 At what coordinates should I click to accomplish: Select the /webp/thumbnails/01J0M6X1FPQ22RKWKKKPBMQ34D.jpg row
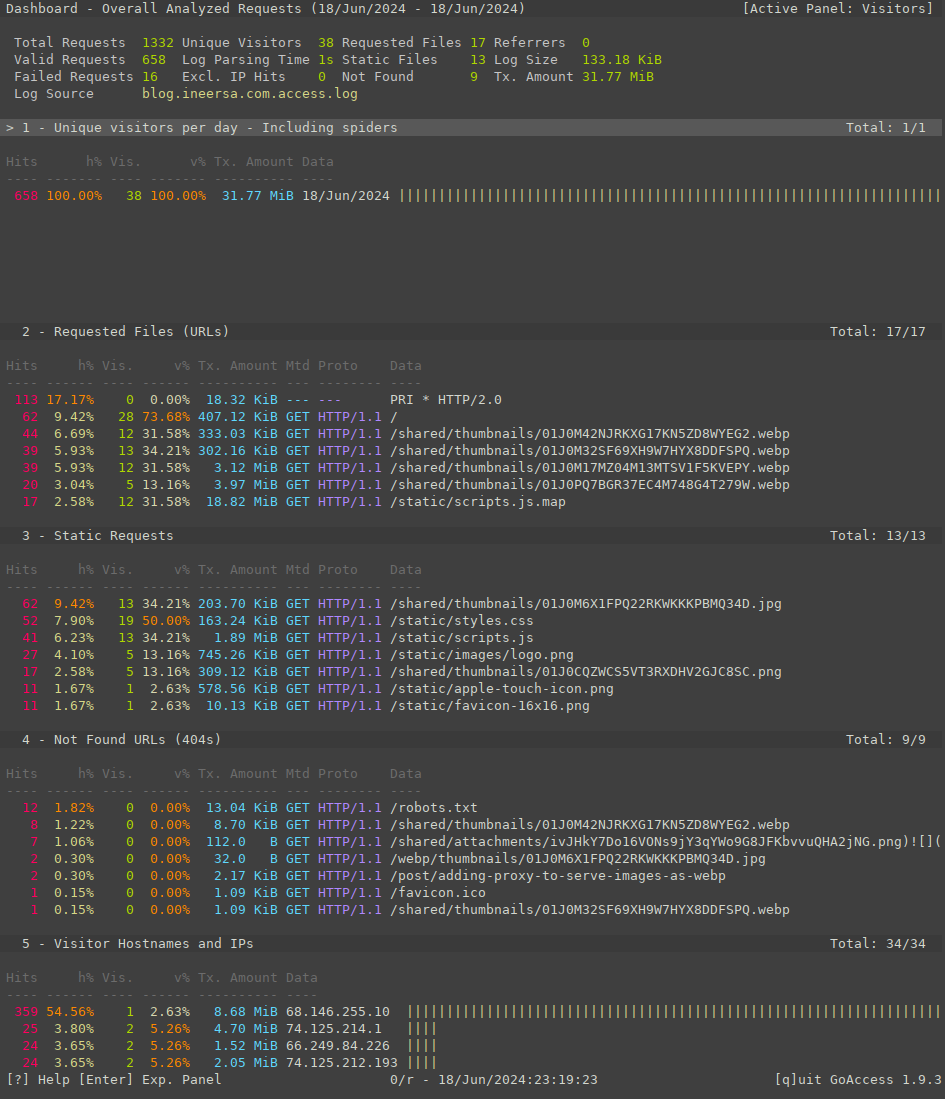(471, 859)
